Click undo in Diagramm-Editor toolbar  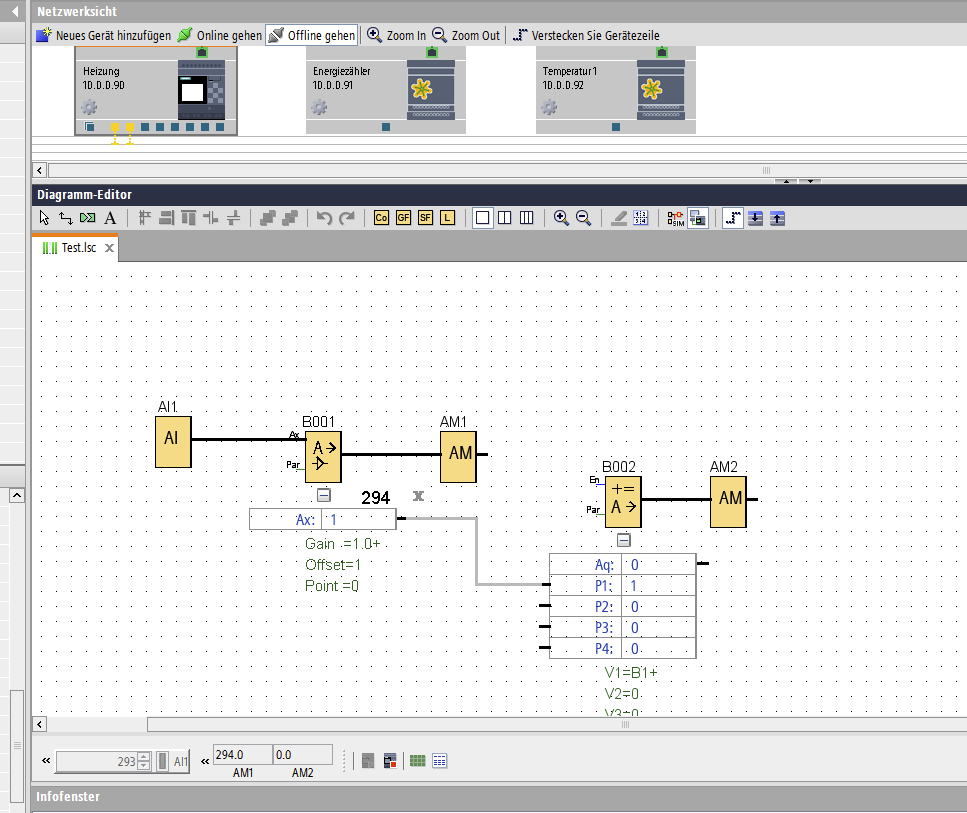[x=324, y=218]
